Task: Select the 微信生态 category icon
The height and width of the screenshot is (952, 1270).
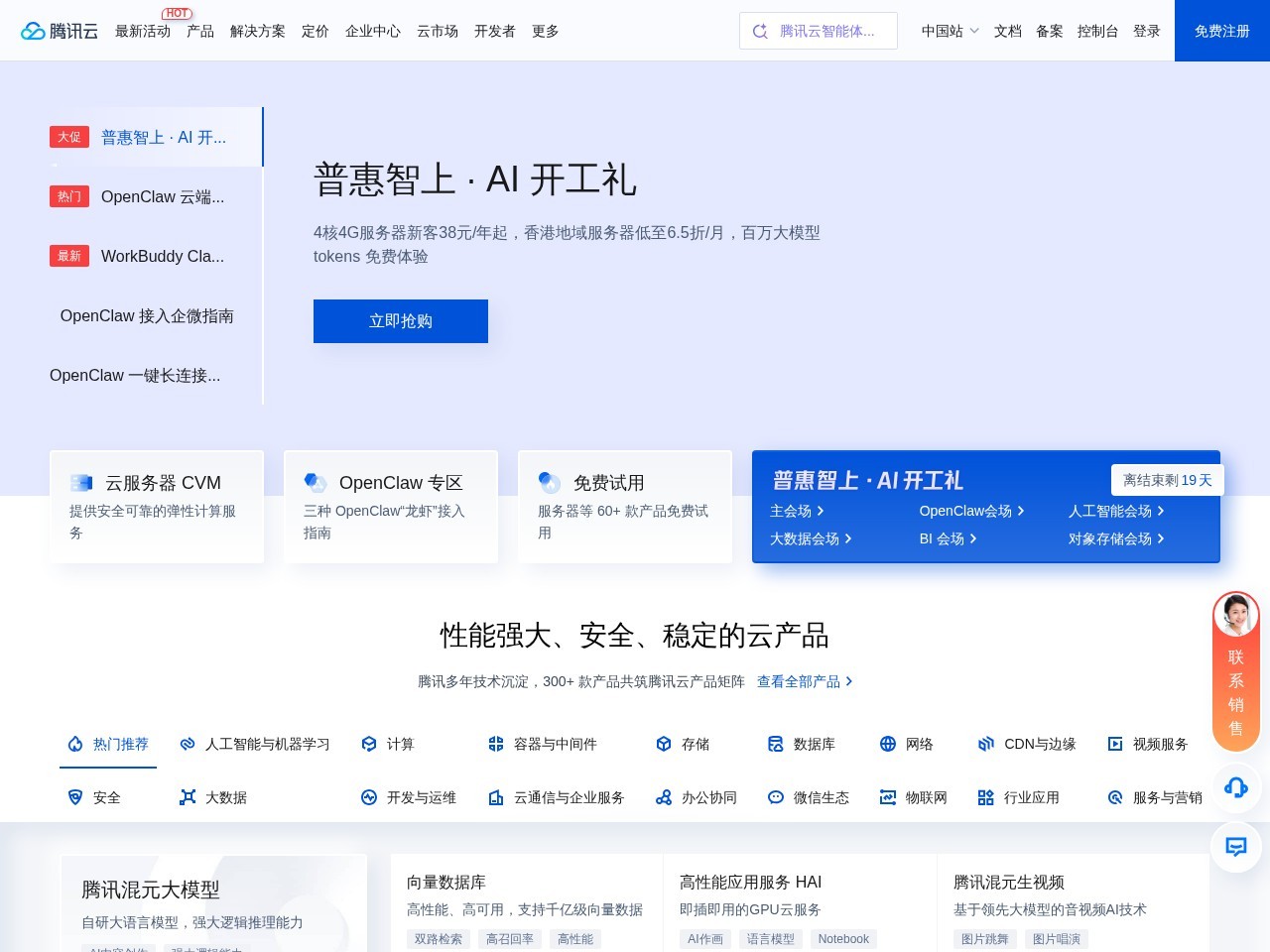Action: [x=776, y=797]
